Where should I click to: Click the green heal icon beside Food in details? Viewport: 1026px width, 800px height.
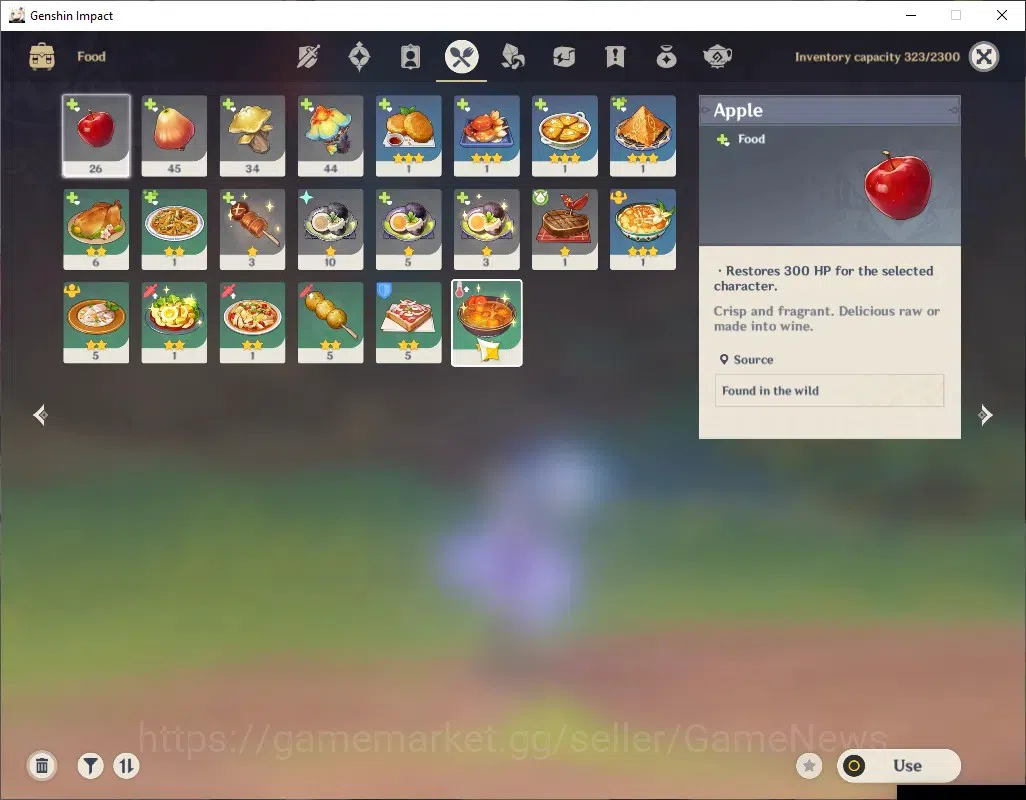[723, 139]
